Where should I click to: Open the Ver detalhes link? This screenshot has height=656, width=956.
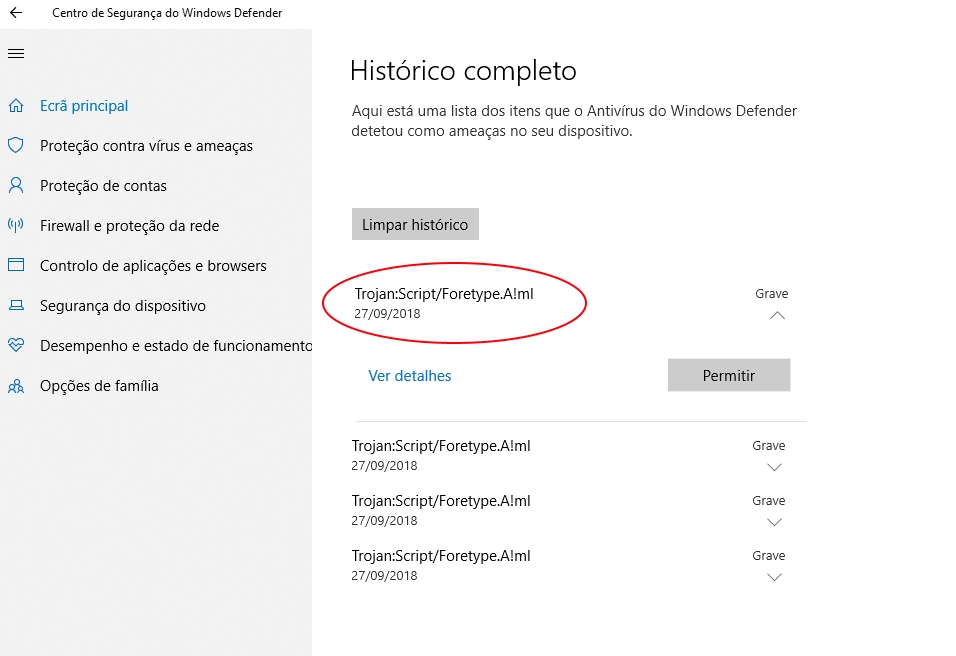410,376
